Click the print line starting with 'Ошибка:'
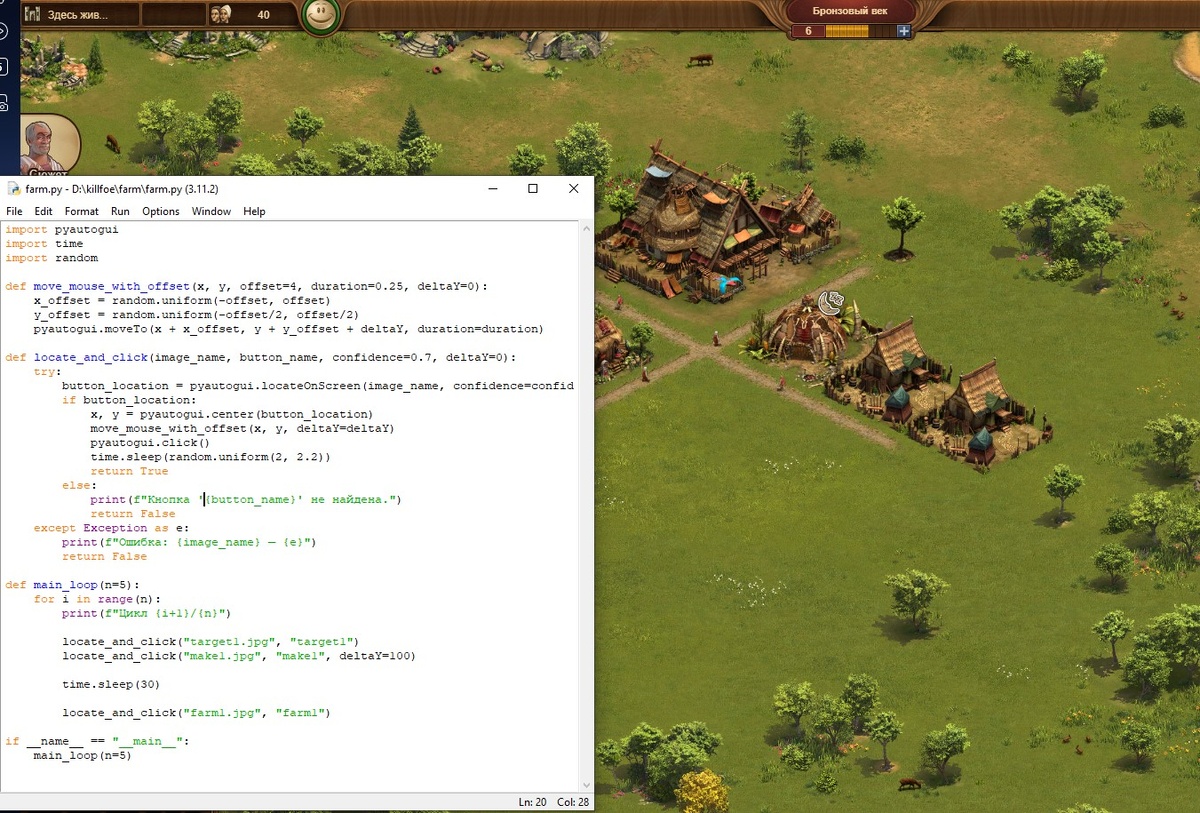The width and height of the screenshot is (1200, 813). coord(189,542)
